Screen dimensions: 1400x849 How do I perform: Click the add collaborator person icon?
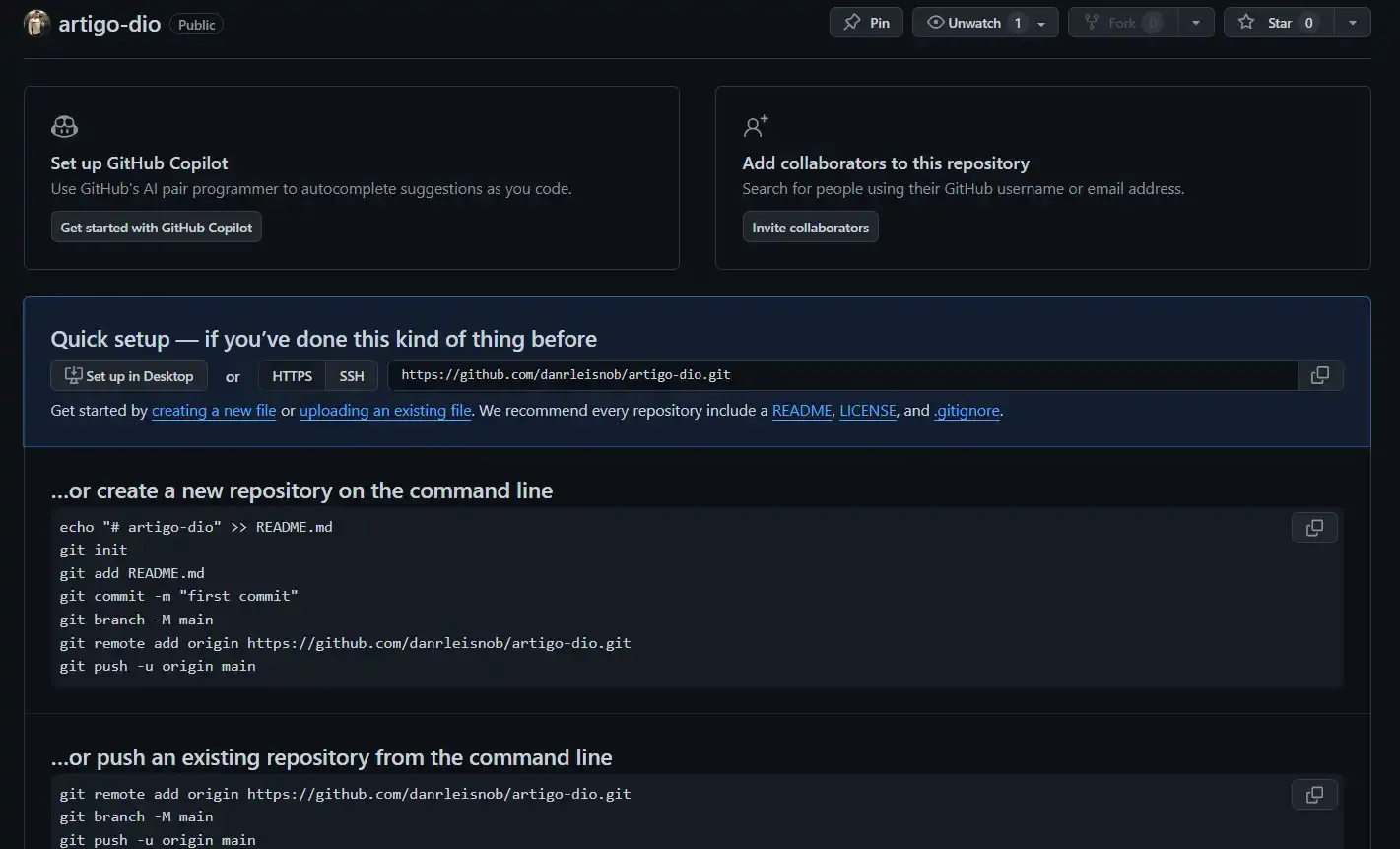pyautogui.click(x=756, y=126)
